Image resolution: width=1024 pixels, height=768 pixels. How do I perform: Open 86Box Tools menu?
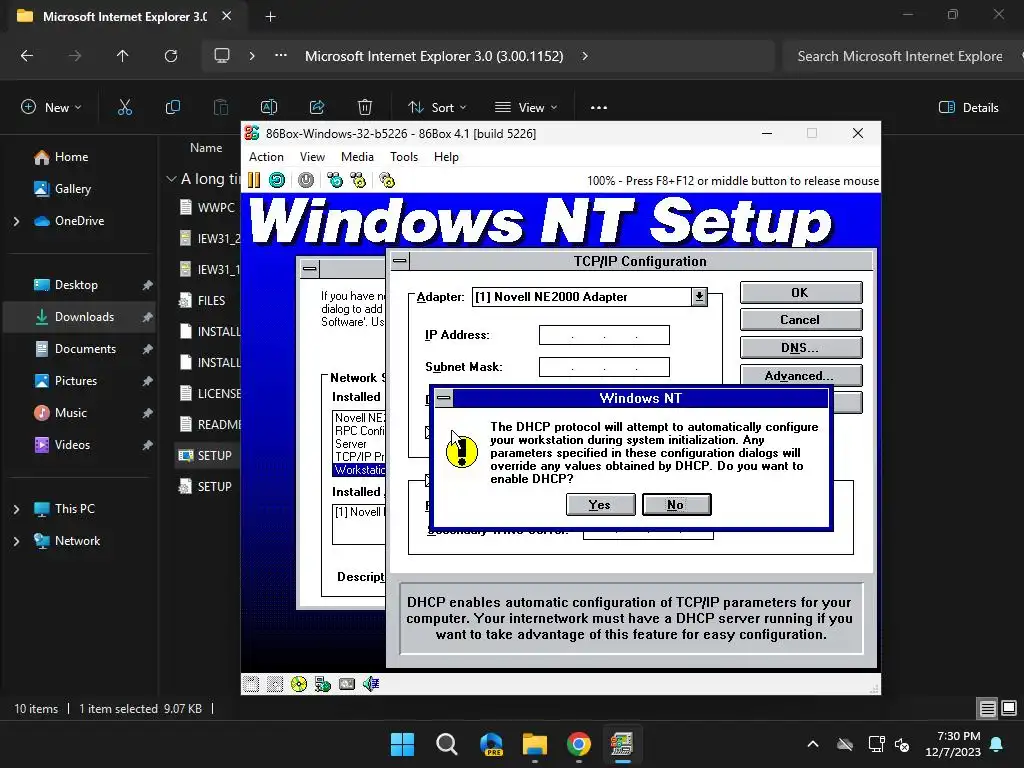click(404, 157)
